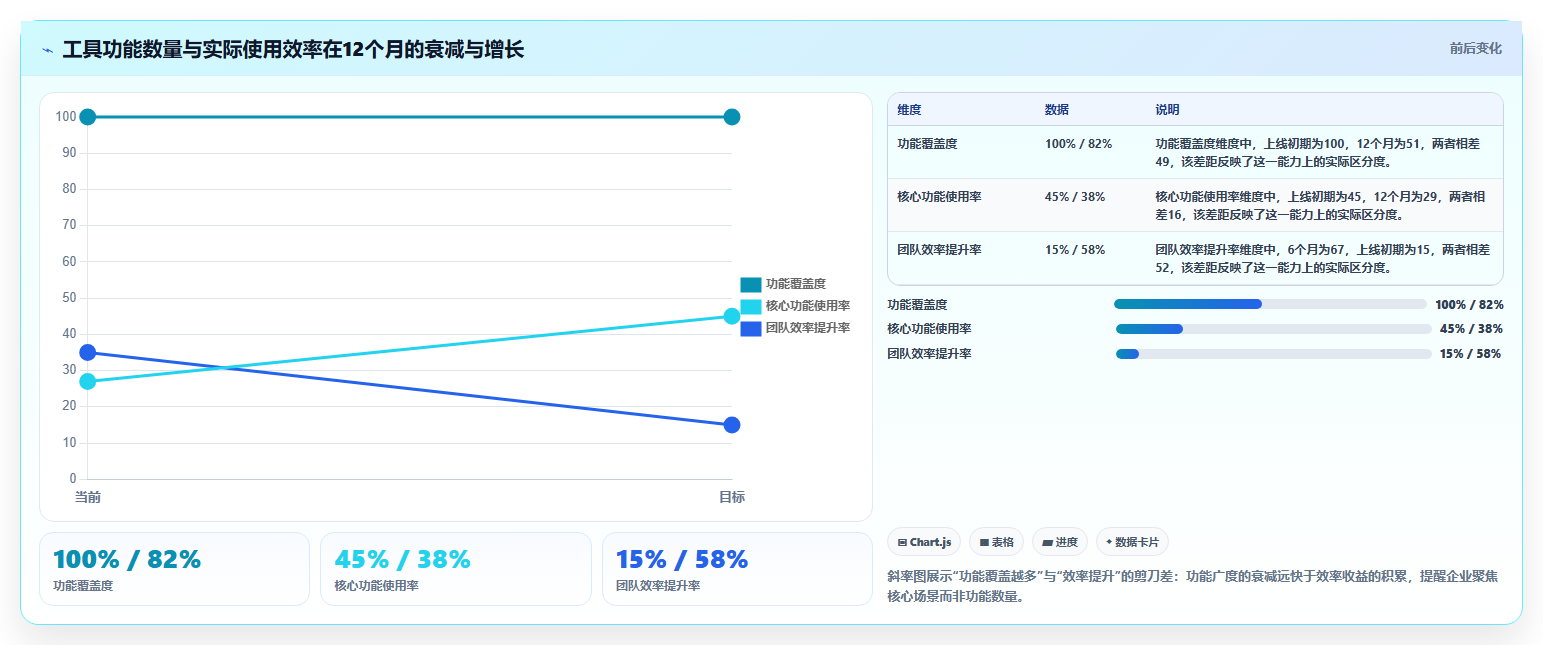This screenshot has height=645, width=1543.
Task: Click 团队效率提升率 legend label in chart
Action: [808, 328]
